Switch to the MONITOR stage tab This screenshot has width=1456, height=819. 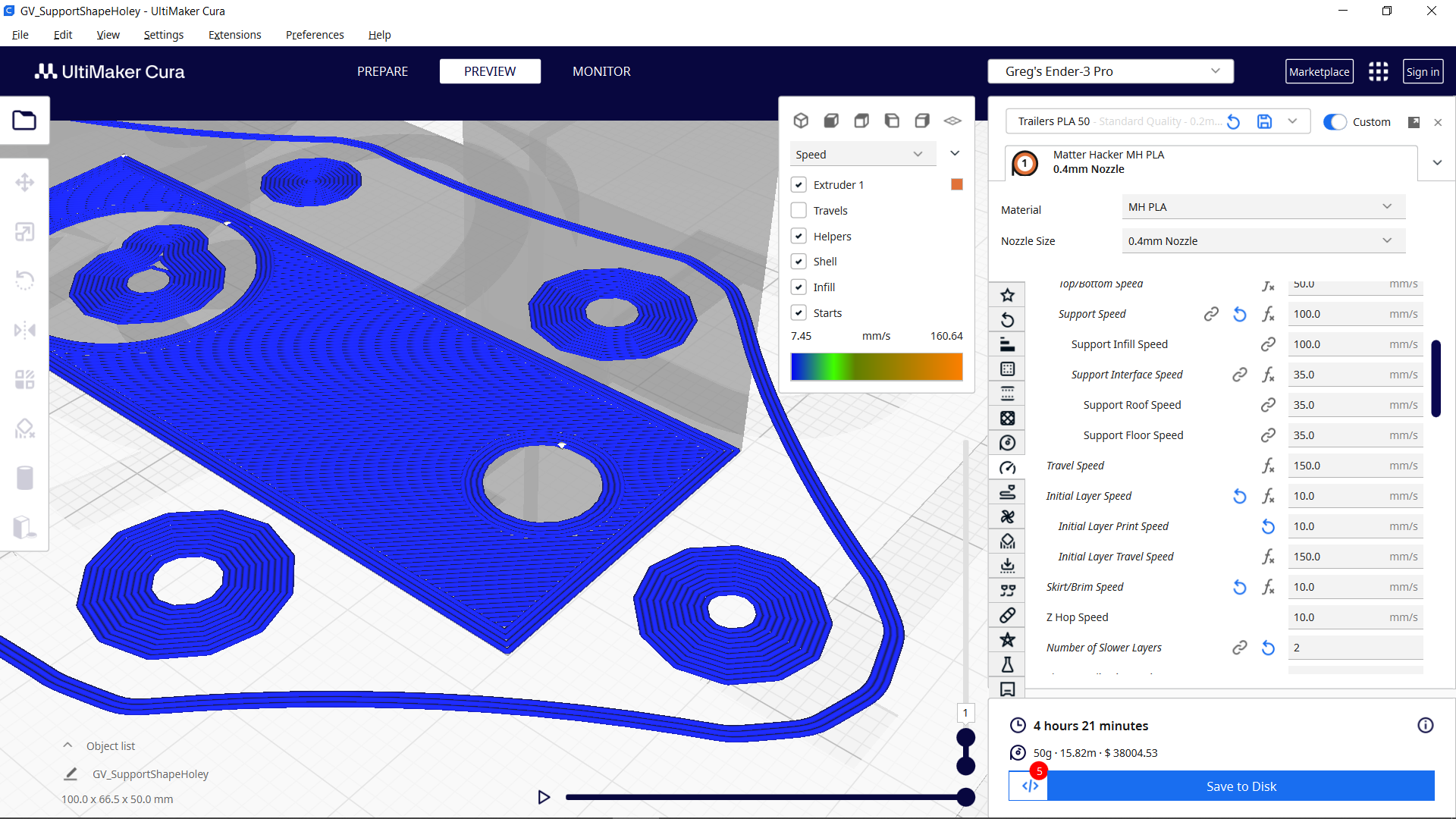601,71
